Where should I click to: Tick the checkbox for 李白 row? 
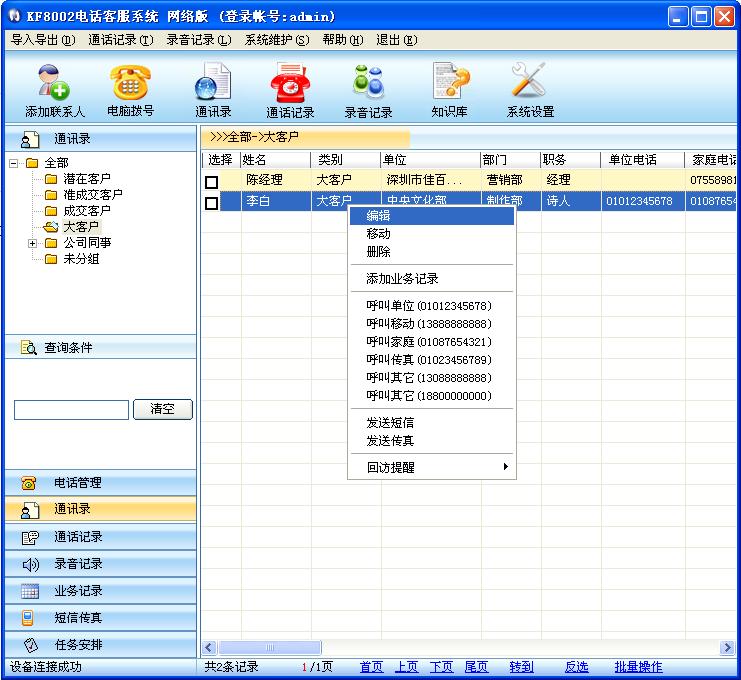tap(212, 203)
